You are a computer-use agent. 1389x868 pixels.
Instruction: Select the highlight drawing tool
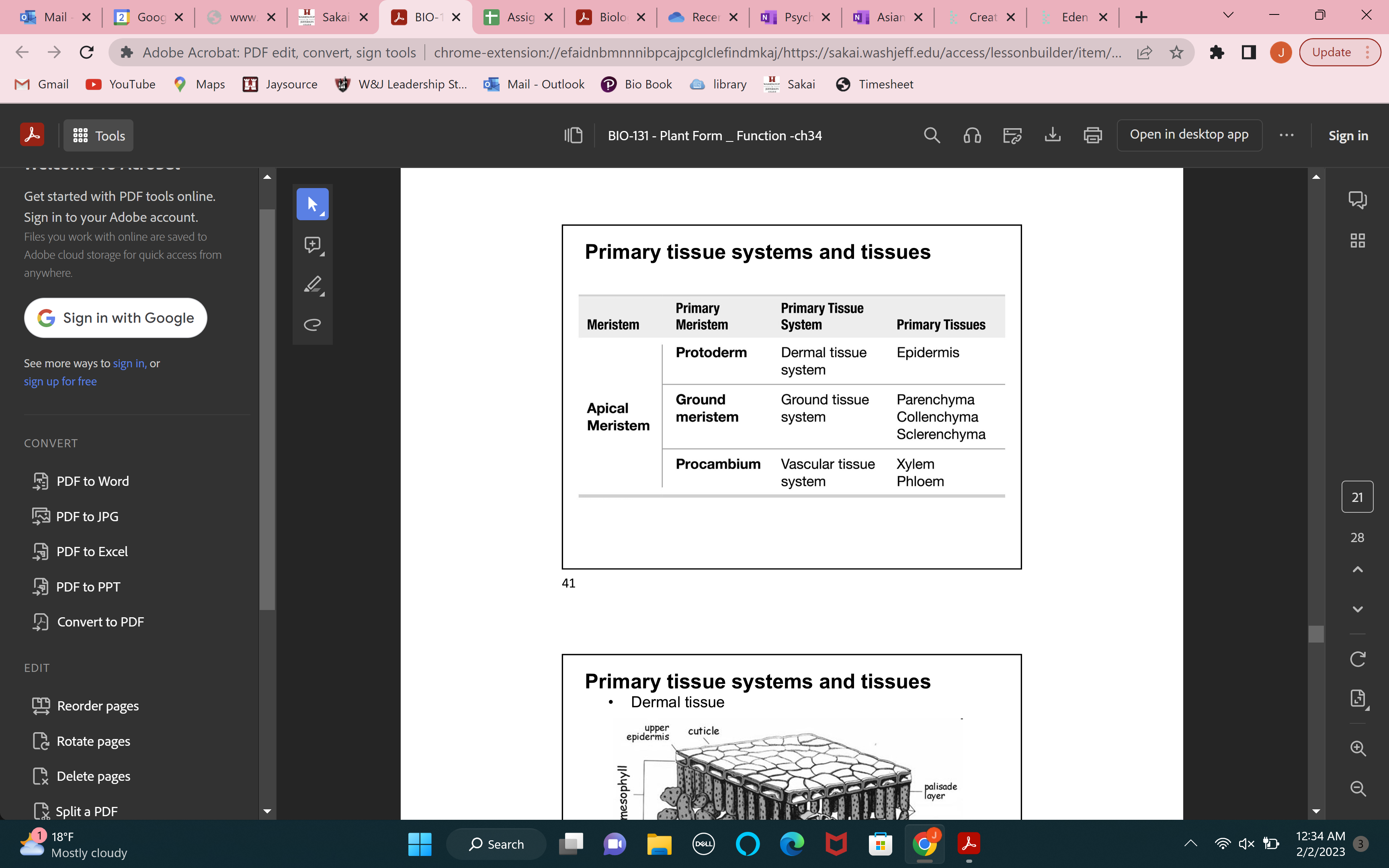point(313,285)
